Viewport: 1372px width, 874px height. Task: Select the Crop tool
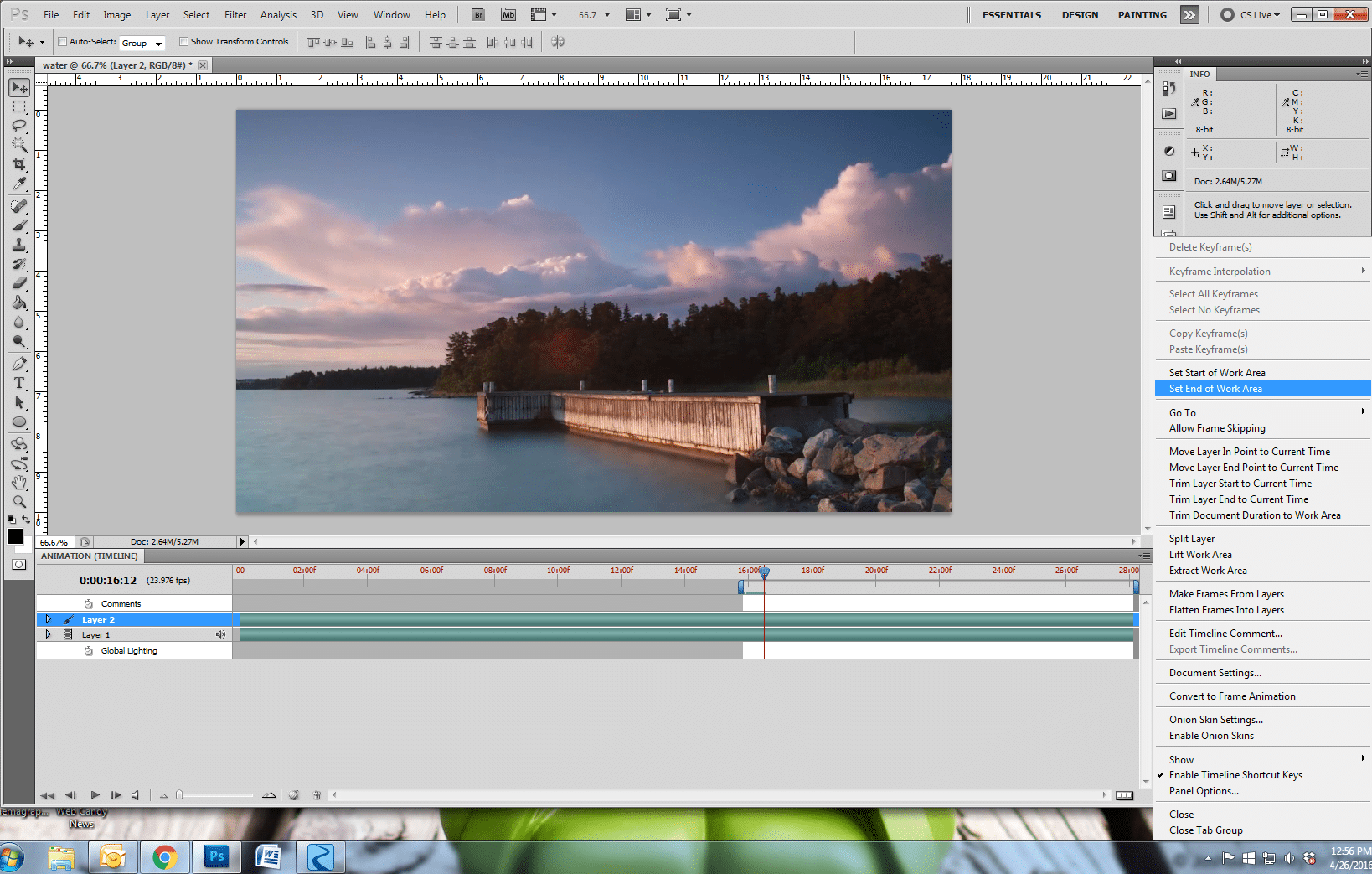(19, 164)
